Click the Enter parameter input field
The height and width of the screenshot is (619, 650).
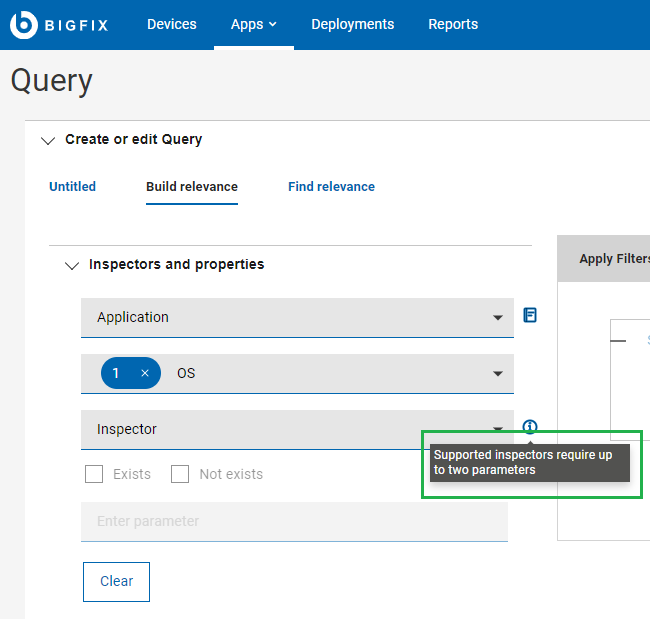coord(294,521)
